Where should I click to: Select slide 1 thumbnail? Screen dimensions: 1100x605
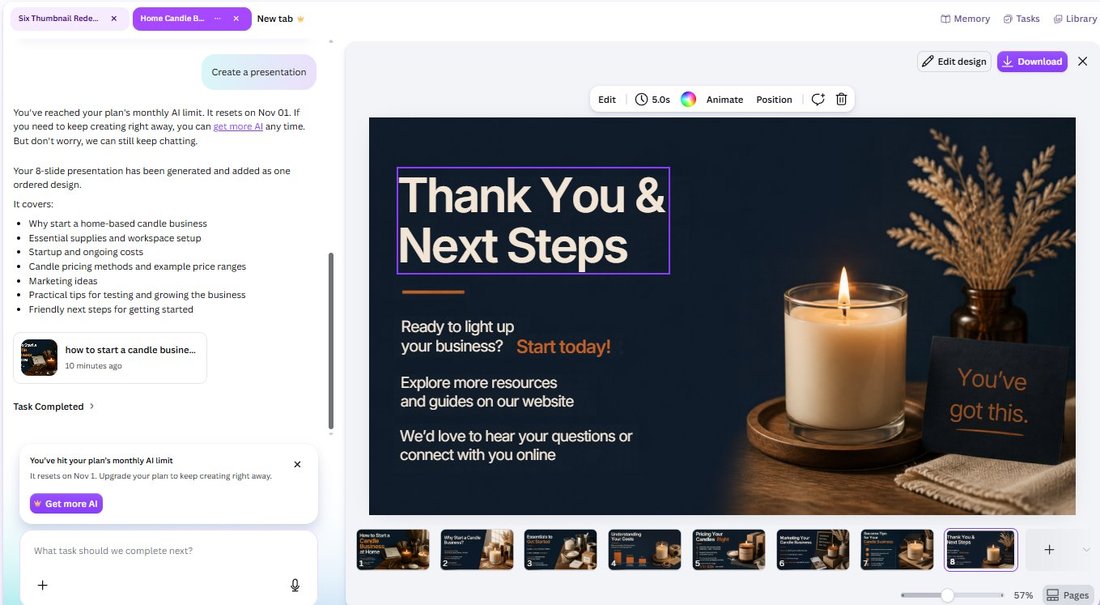tap(393, 550)
